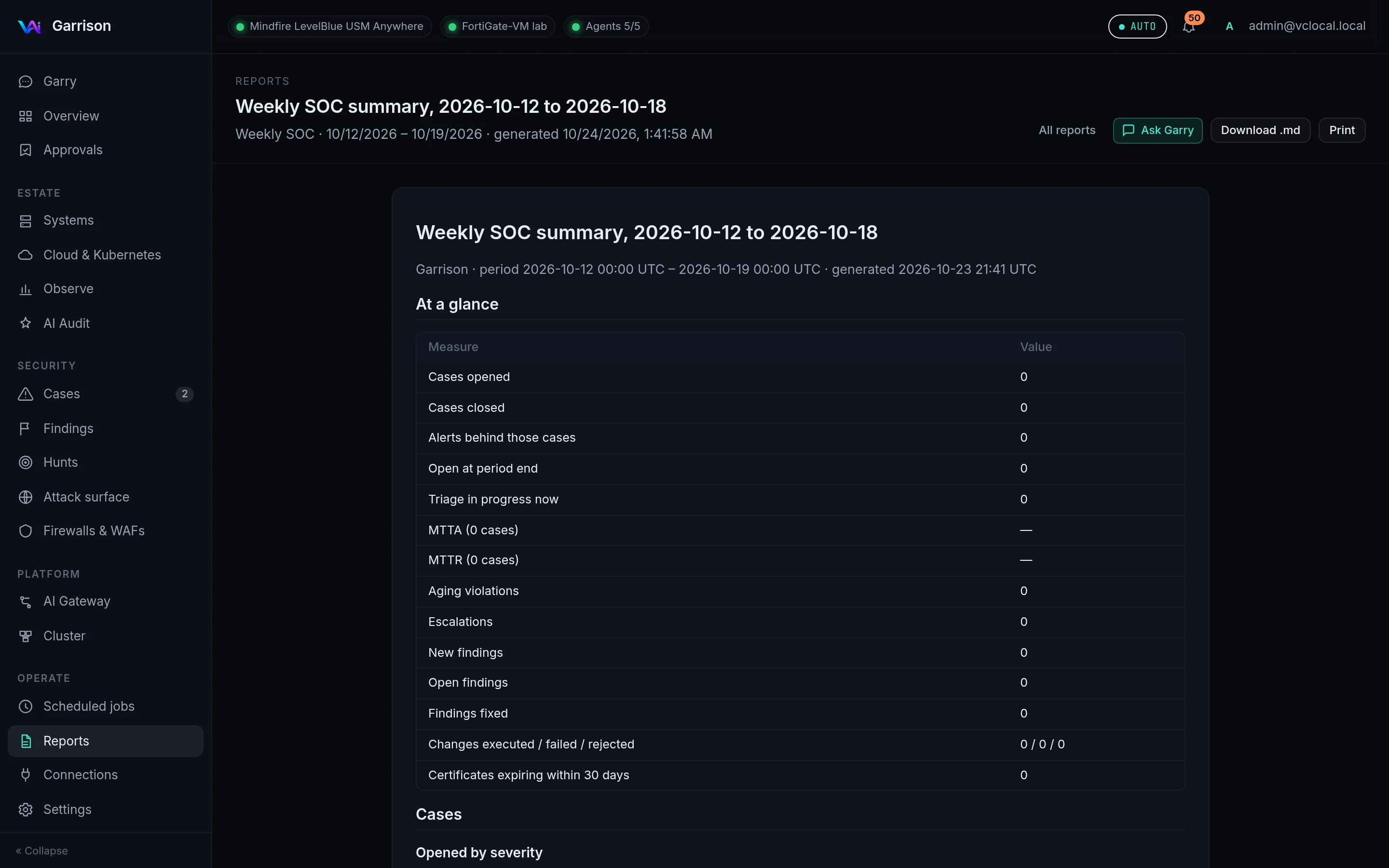
Task: Open the Garry chat icon in sidebar
Action: [x=25, y=81]
